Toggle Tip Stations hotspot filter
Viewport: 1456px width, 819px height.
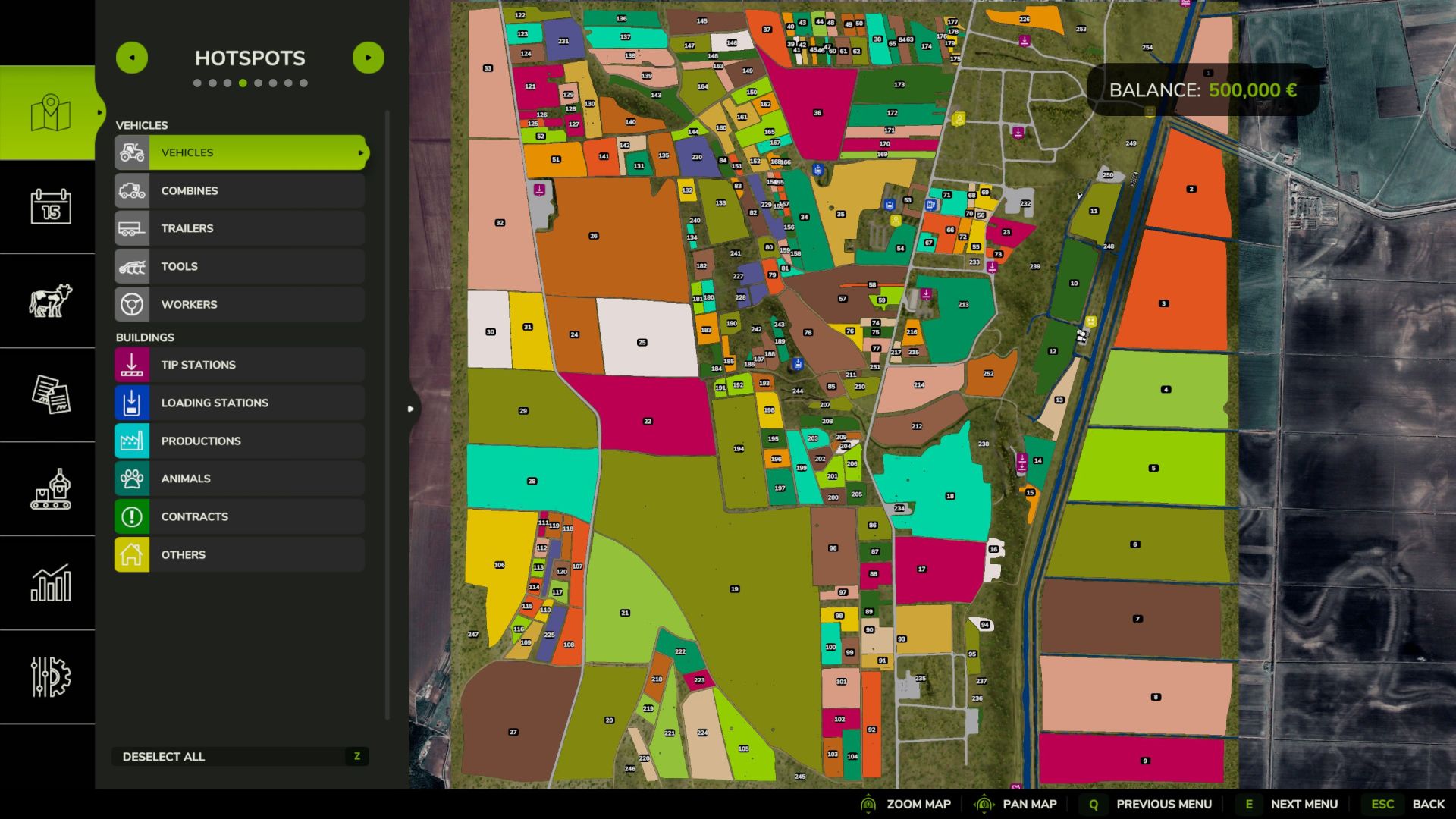click(240, 365)
